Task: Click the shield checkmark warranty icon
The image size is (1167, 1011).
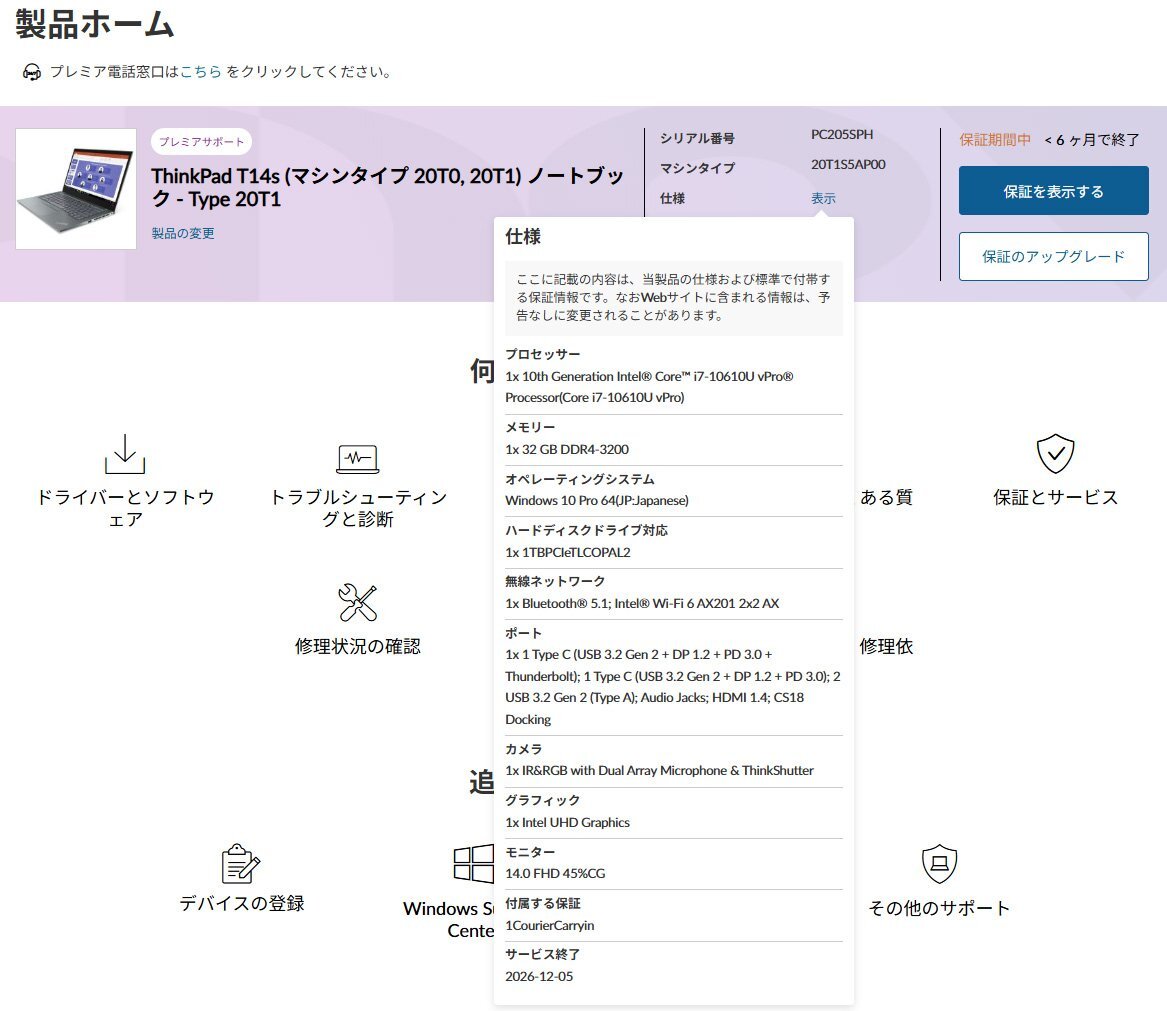Action: (x=1055, y=453)
